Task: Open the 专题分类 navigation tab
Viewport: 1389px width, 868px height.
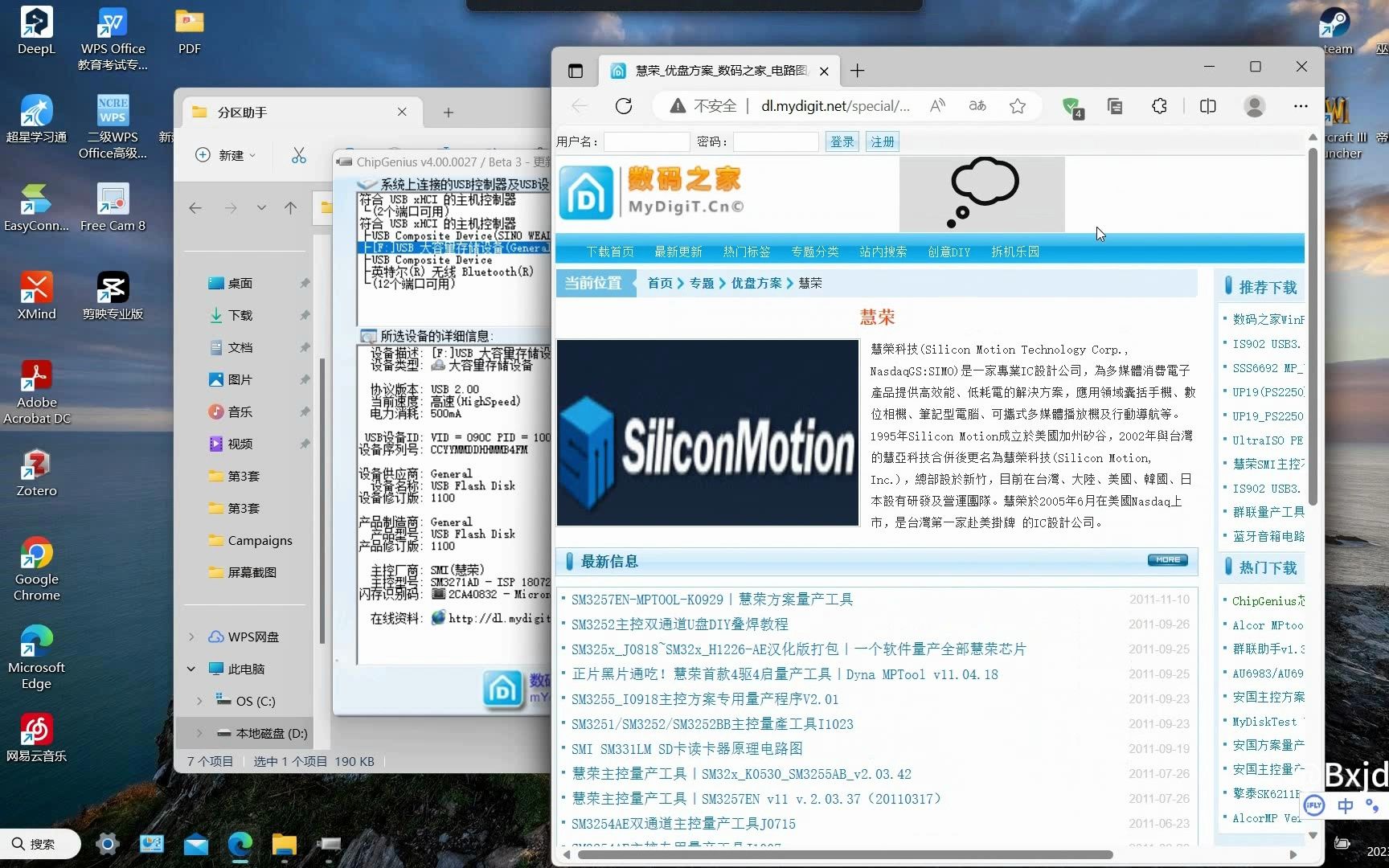Action: click(815, 252)
